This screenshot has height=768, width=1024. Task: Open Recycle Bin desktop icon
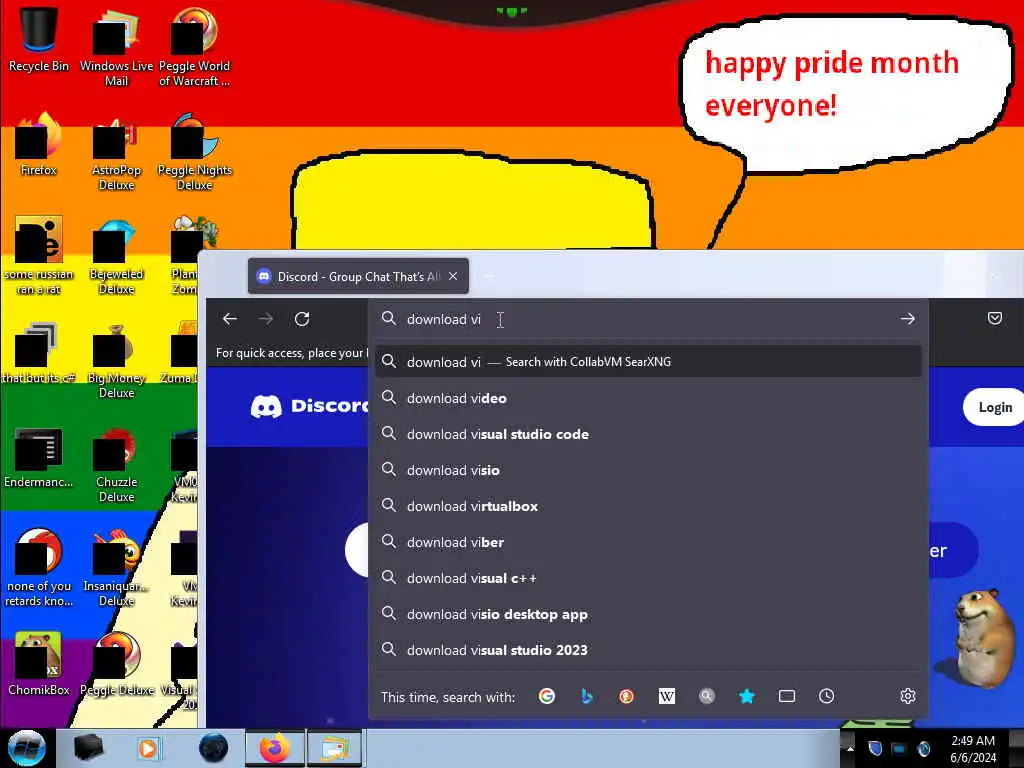[39, 39]
